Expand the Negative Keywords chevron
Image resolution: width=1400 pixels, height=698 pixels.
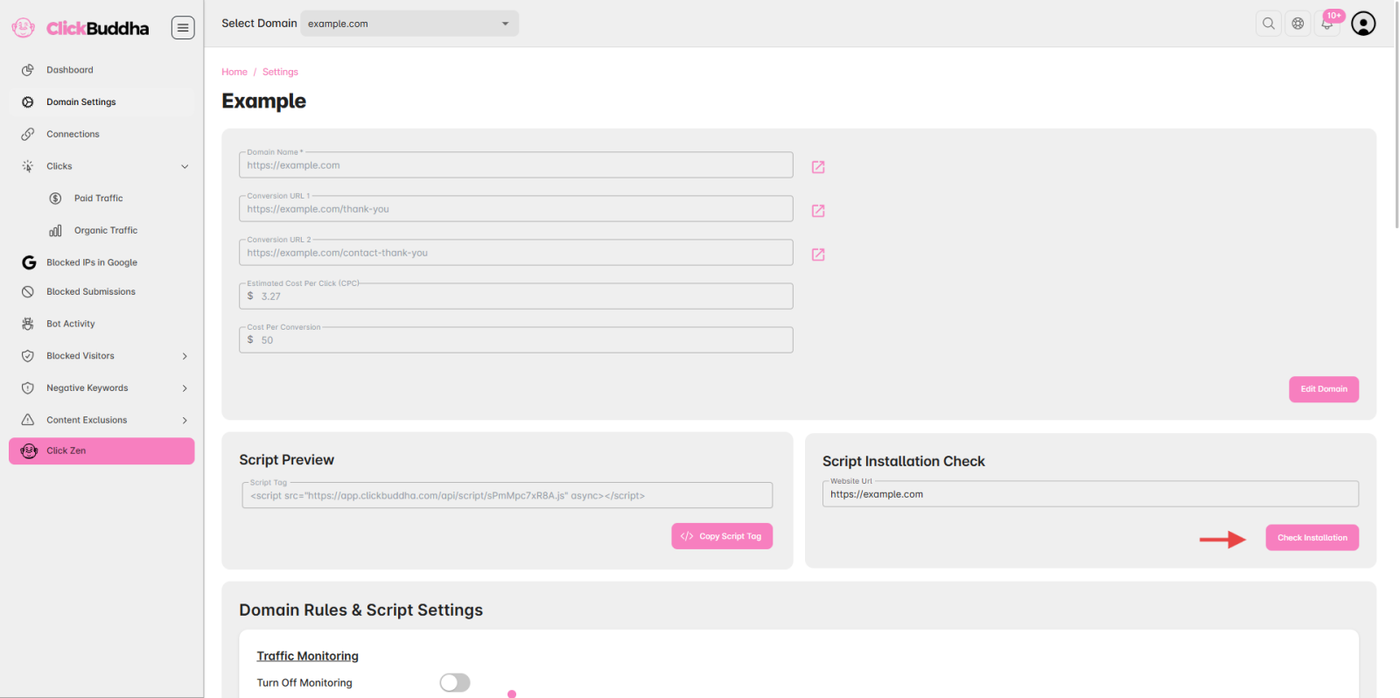pos(185,388)
